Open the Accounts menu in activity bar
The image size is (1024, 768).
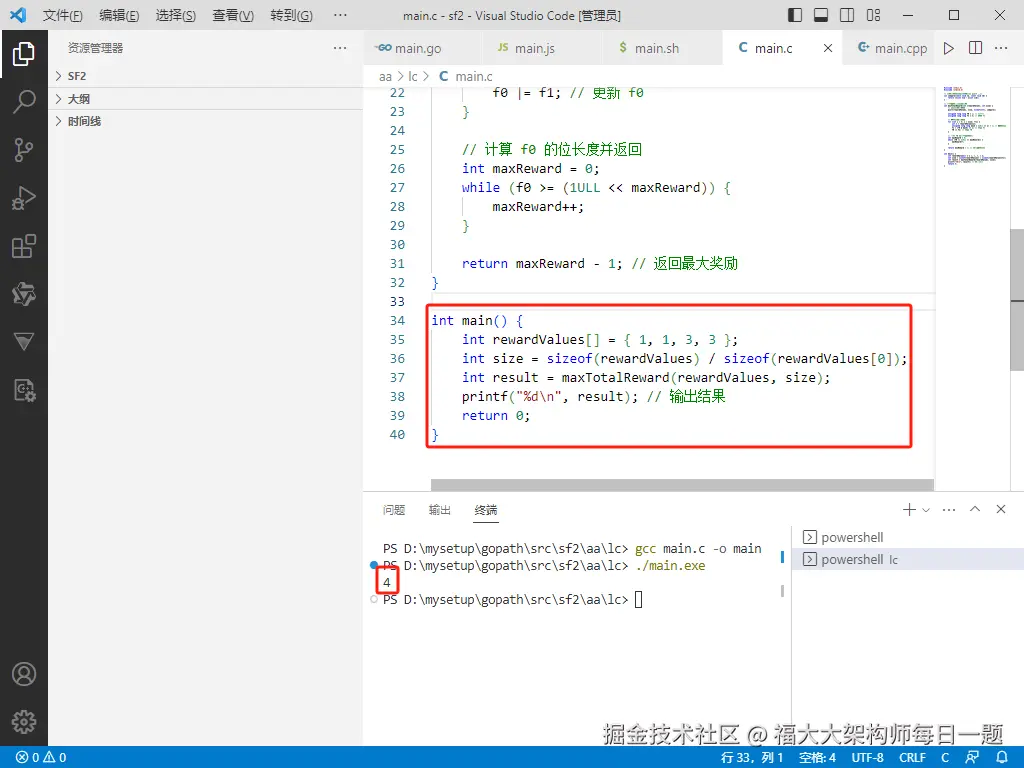click(24, 674)
